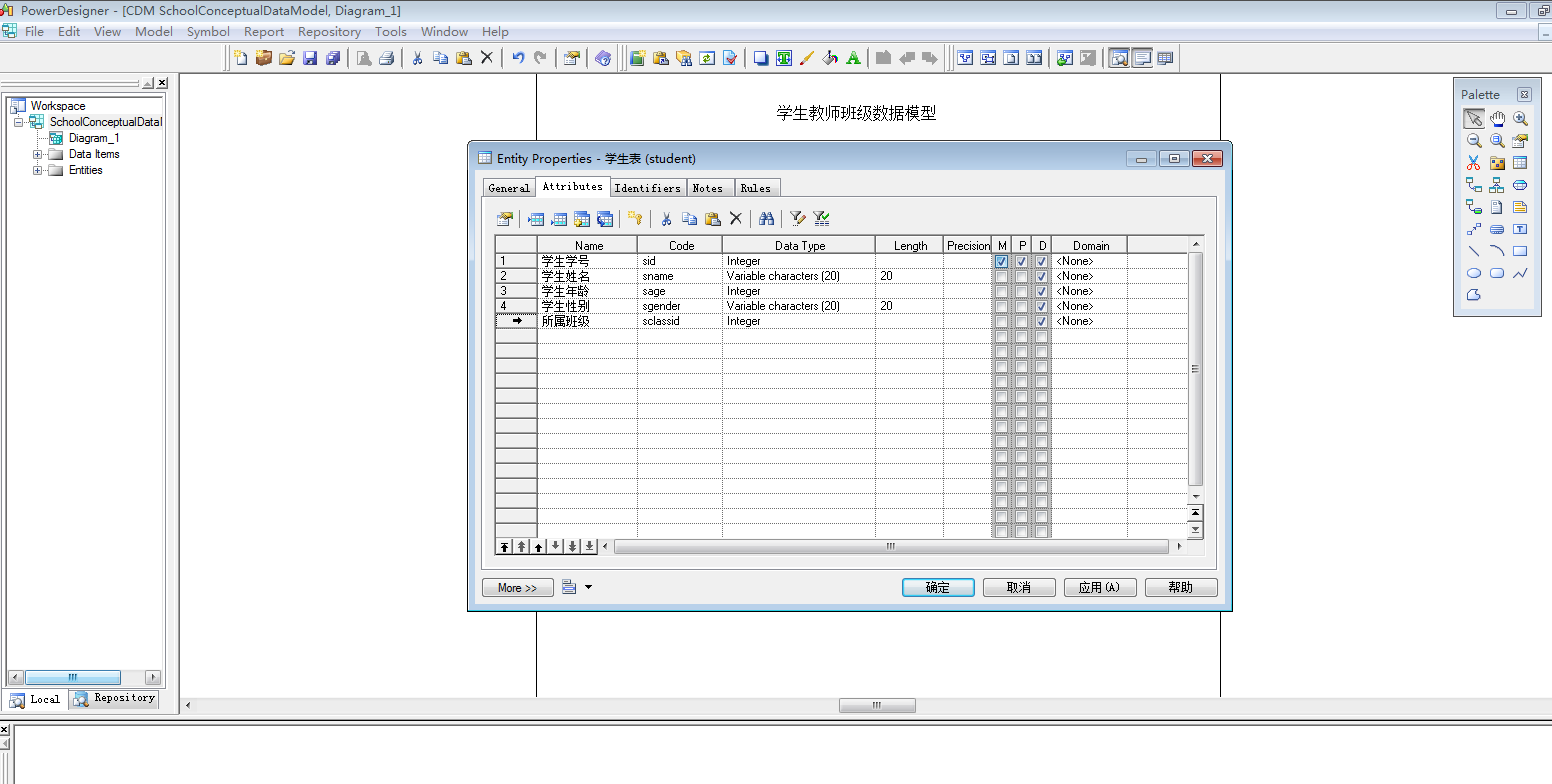Viewport: 1552px width, 784px height.
Task: Switch to the General tab
Action: coord(509,187)
